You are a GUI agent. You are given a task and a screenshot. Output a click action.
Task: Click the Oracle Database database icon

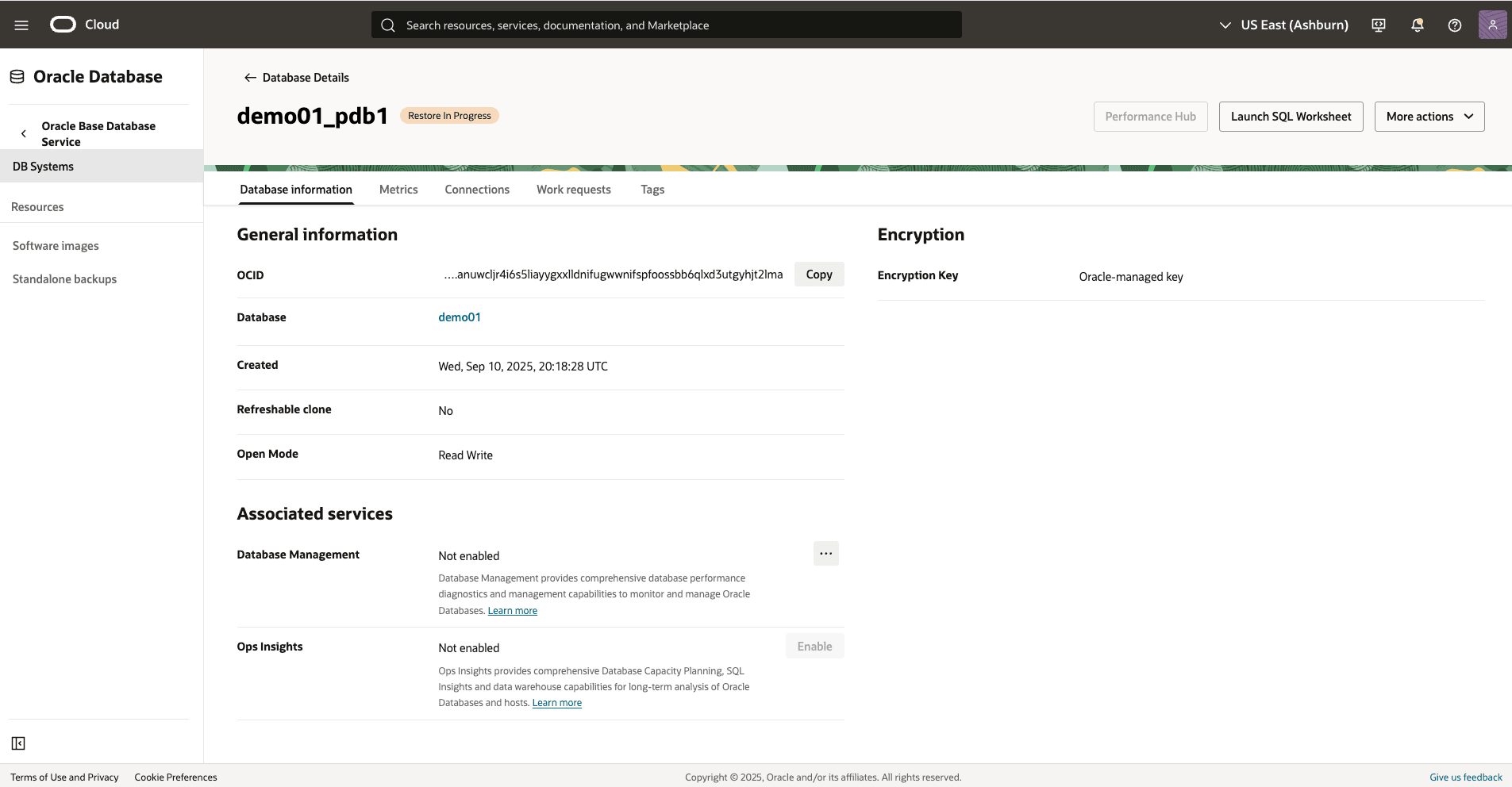pos(16,75)
